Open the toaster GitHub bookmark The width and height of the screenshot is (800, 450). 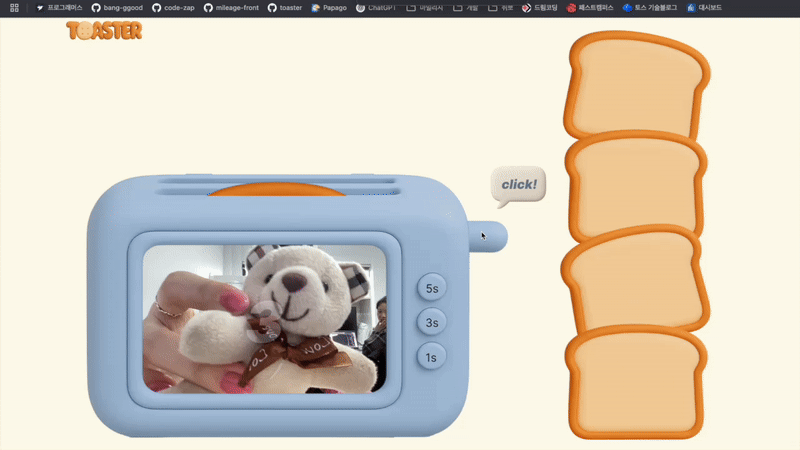[285, 8]
